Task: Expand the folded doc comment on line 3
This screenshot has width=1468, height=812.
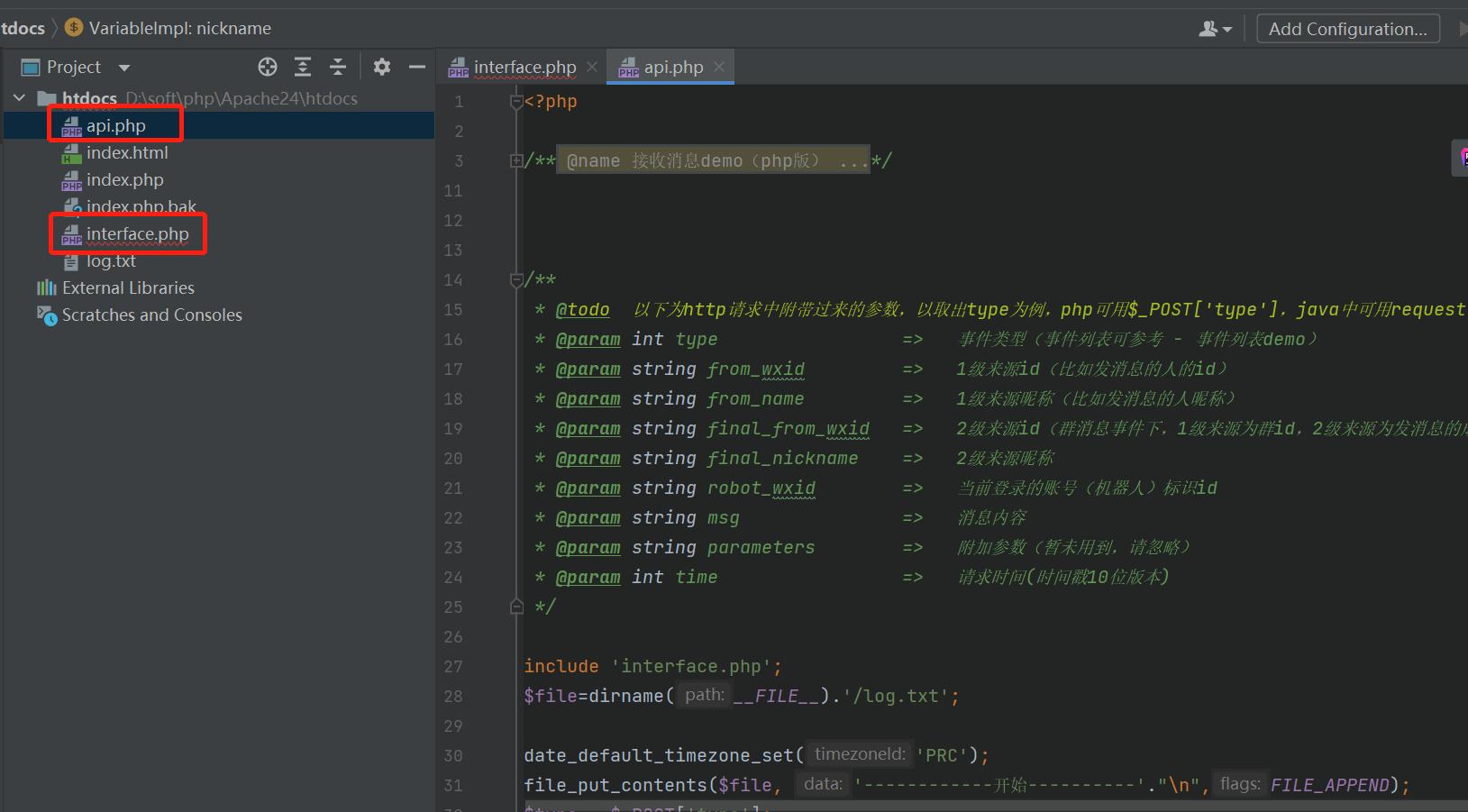Action: click(516, 161)
